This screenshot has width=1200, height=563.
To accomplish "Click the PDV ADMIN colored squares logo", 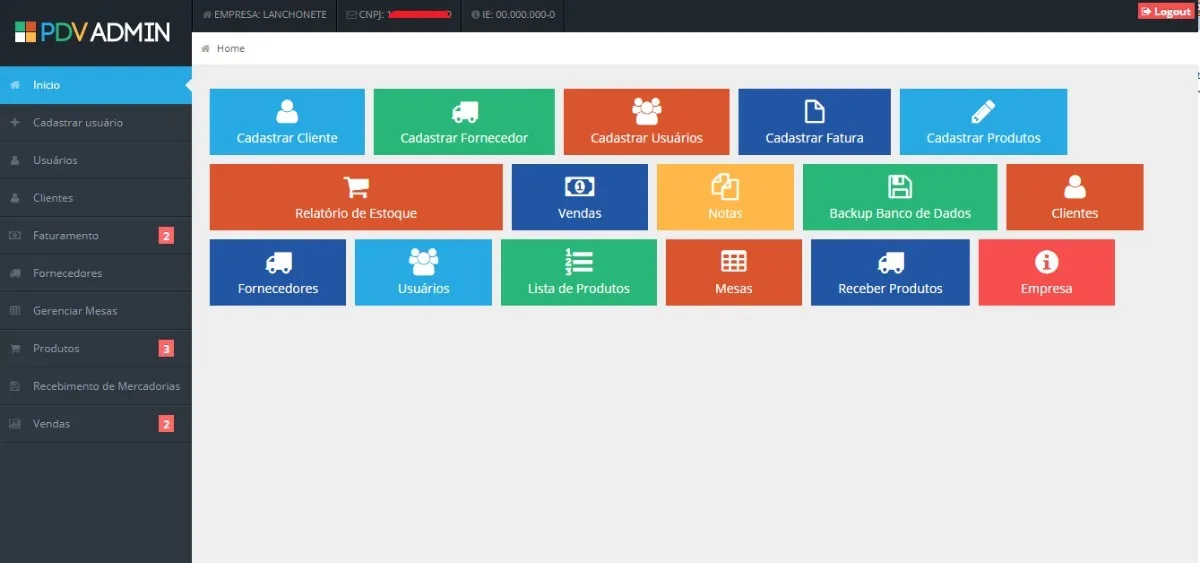I will click(26, 32).
